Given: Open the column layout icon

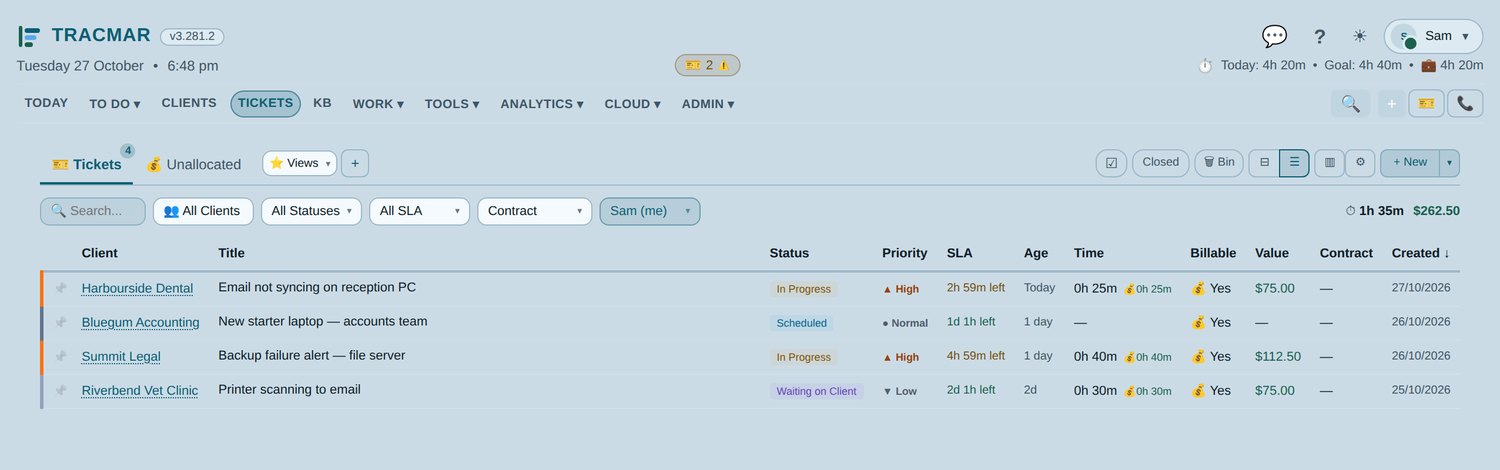Looking at the screenshot, I should 1329,162.
